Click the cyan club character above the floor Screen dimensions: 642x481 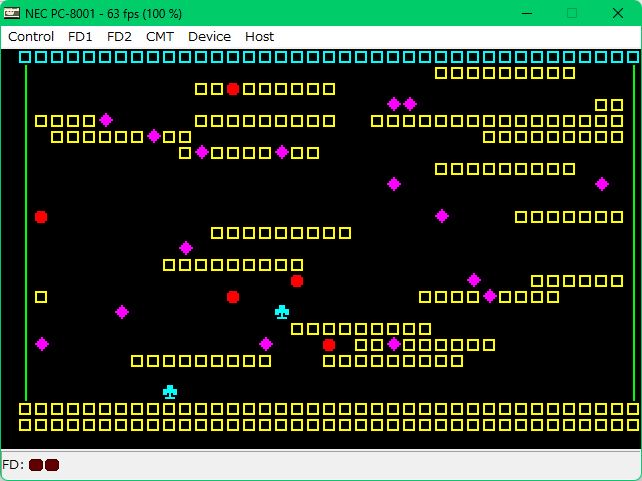click(x=170, y=392)
